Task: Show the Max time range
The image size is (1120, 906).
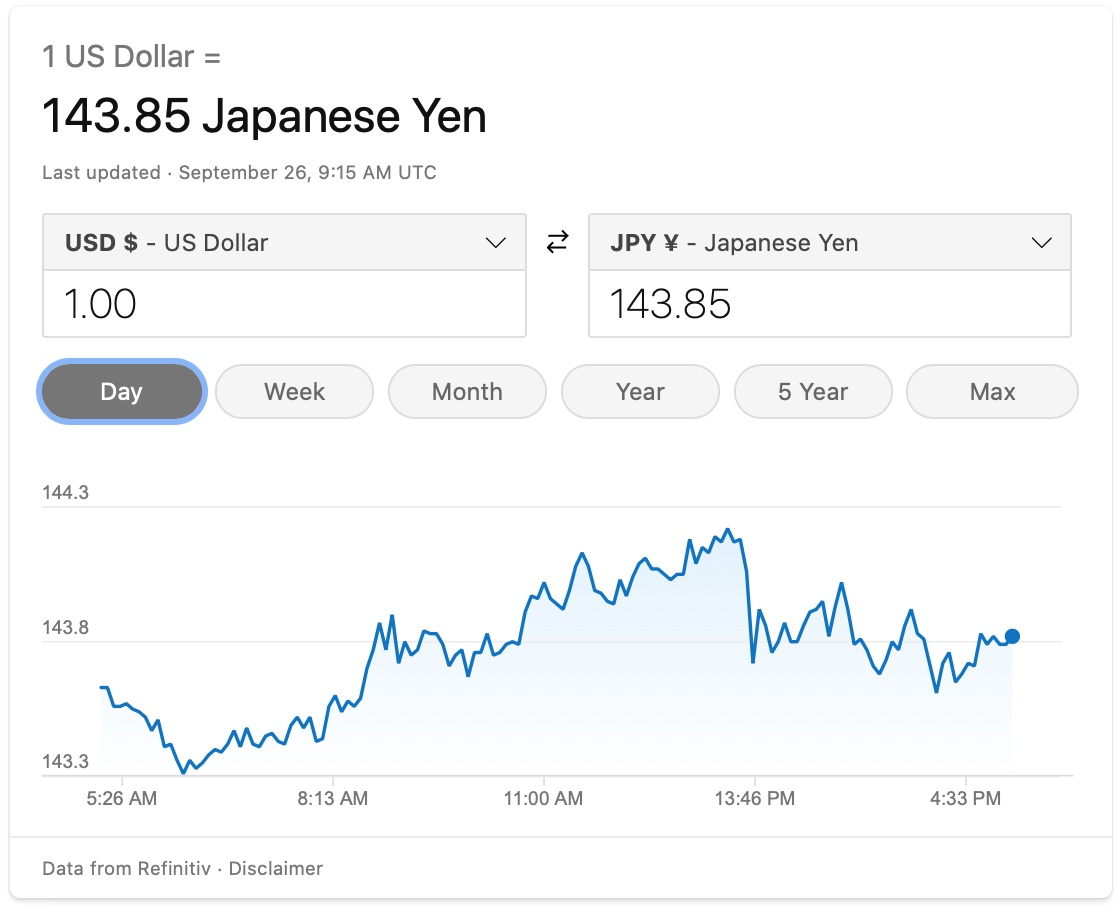Action: [992, 392]
